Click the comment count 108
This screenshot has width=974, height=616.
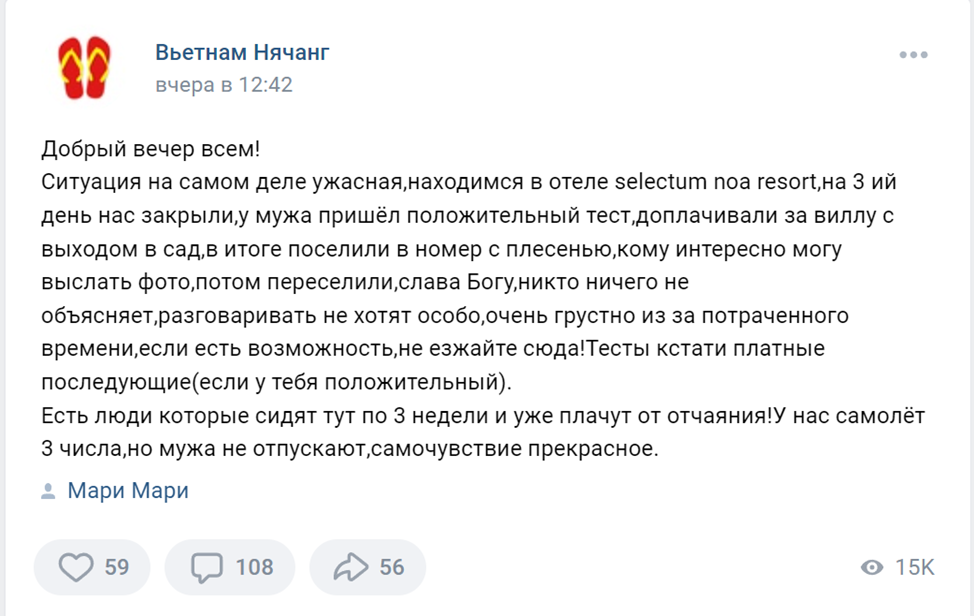(255, 567)
